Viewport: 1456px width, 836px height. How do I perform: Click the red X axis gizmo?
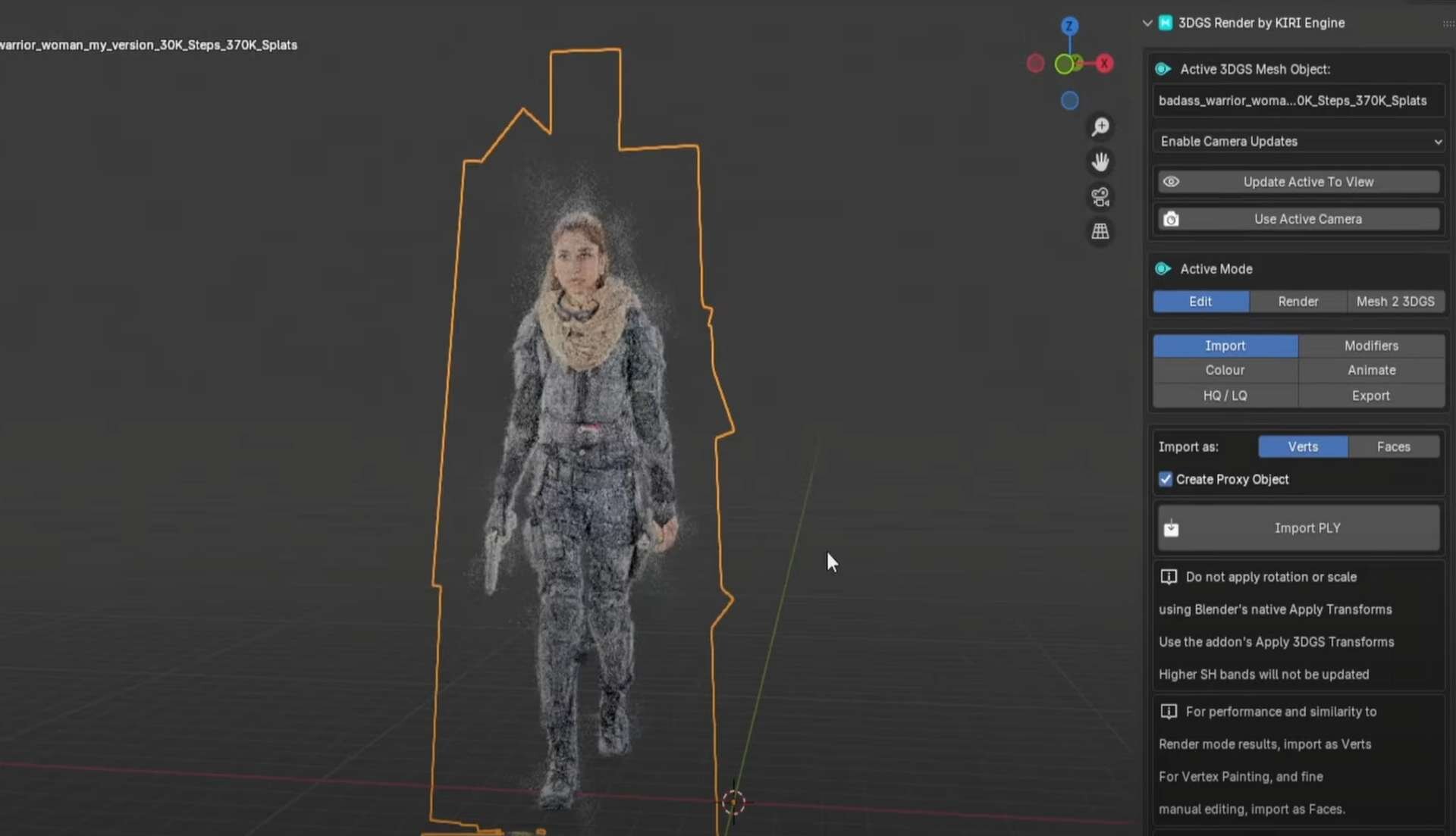1104,64
